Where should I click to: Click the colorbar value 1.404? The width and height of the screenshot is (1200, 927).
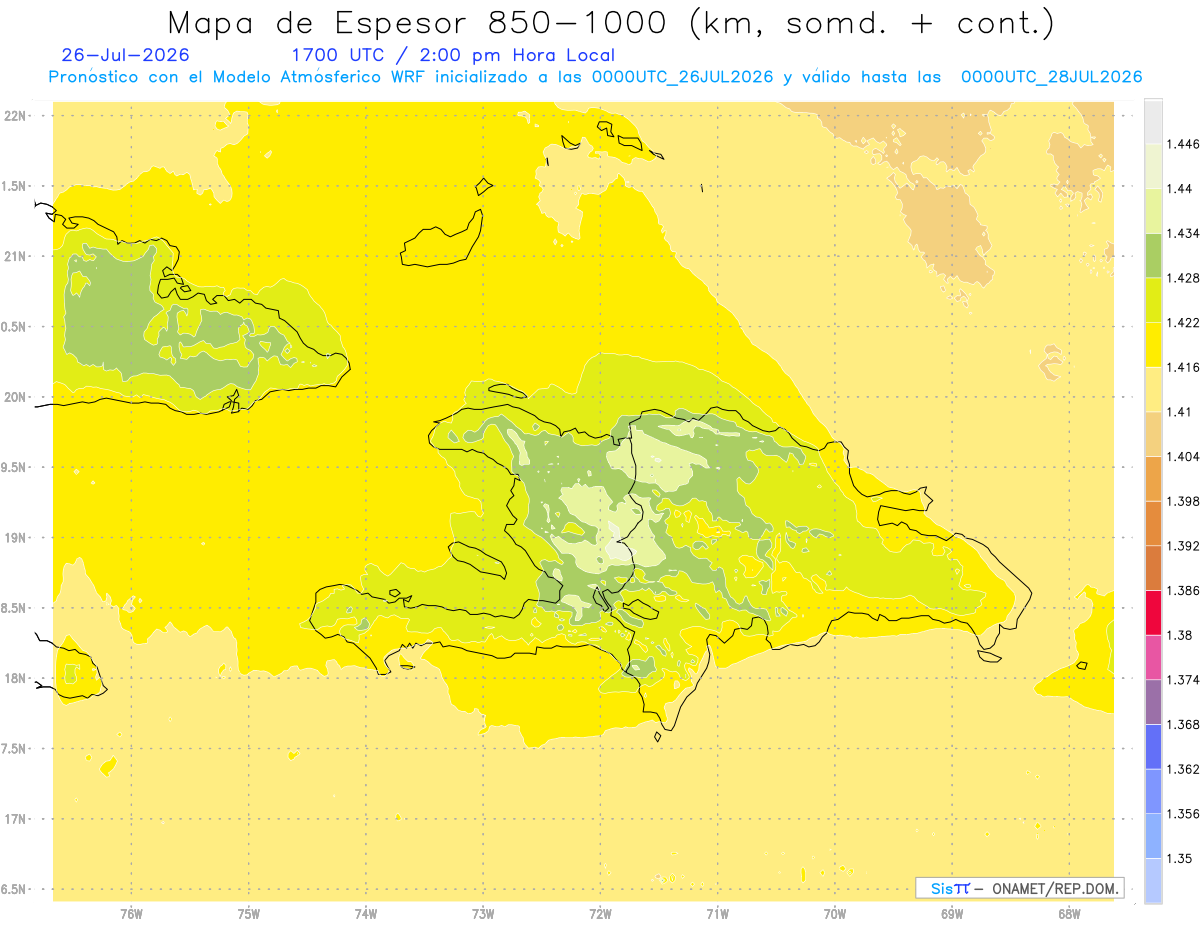pos(1185,456)
